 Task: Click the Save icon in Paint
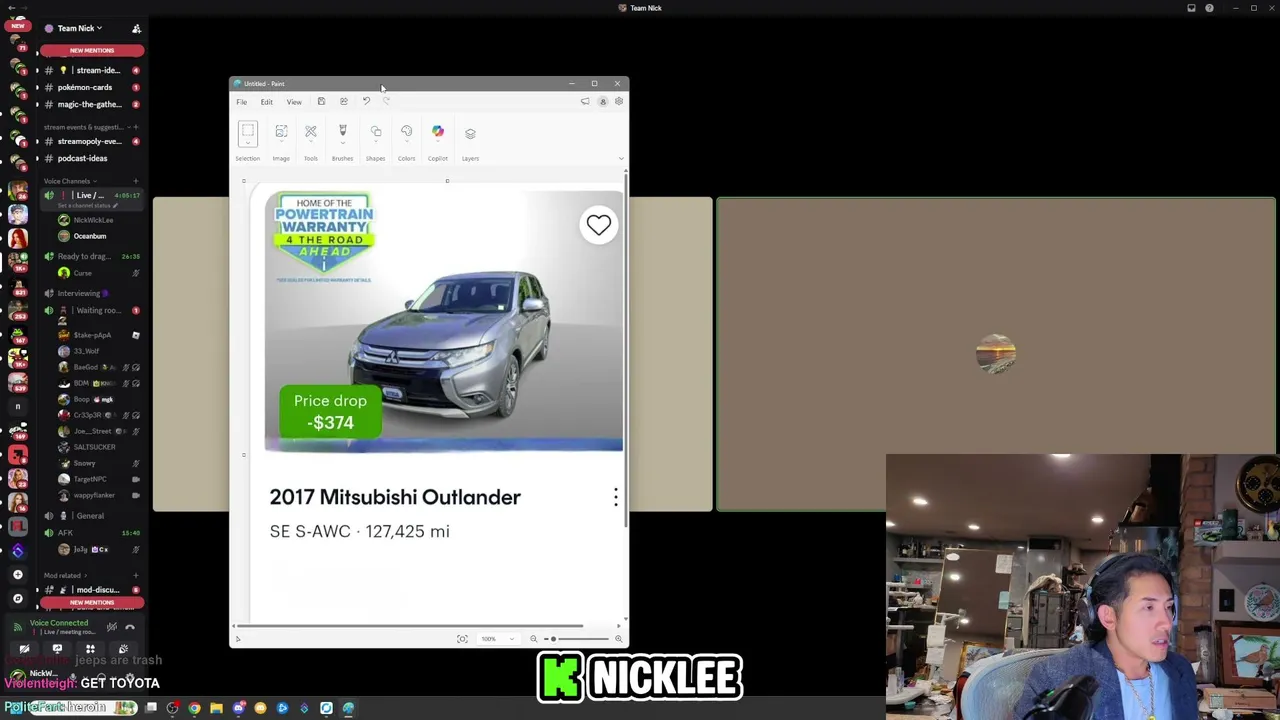click(321, 101)
